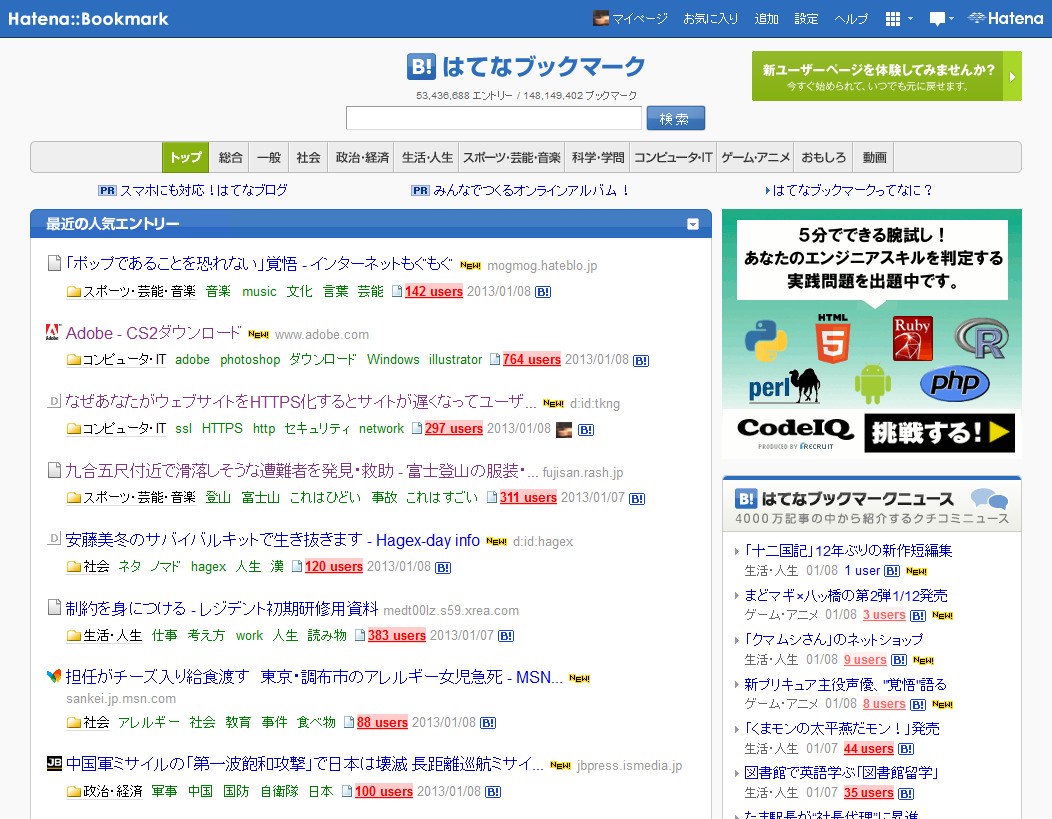
Task: Select the おもしろ tab
Action: [x=823, y=158]
